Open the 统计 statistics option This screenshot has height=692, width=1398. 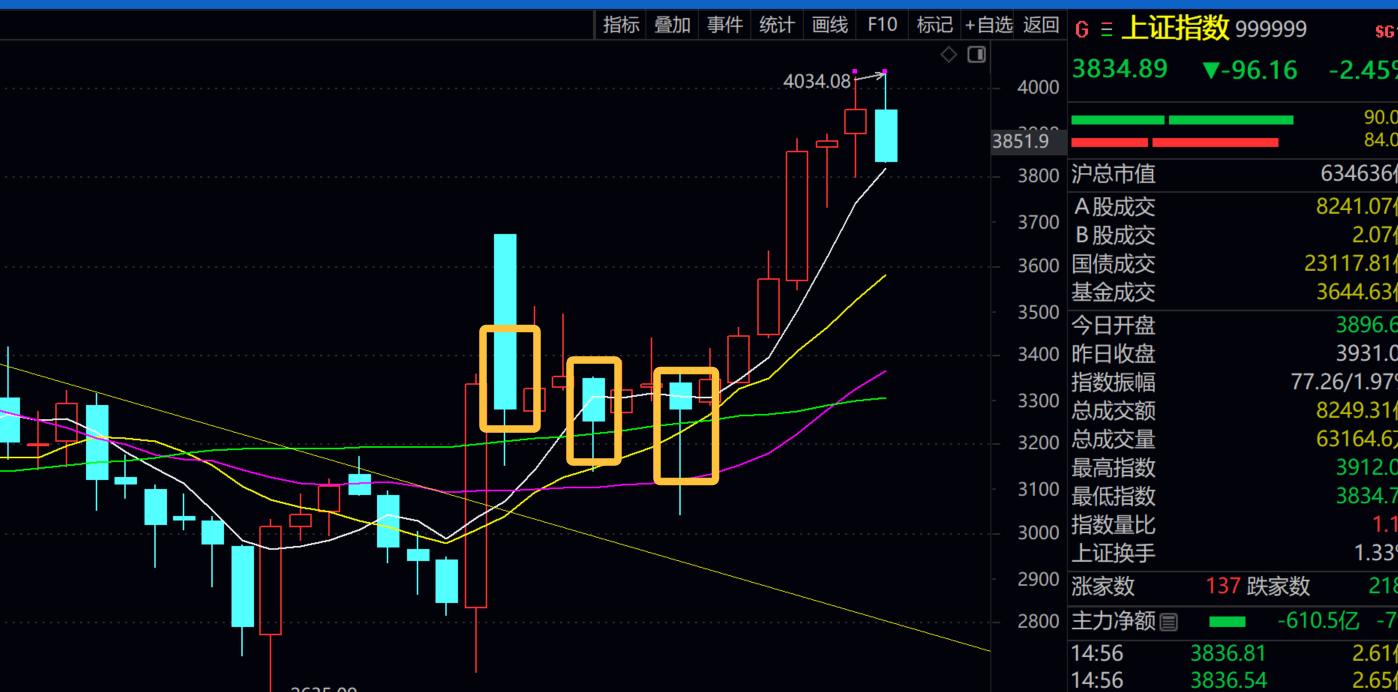point(777,25)
